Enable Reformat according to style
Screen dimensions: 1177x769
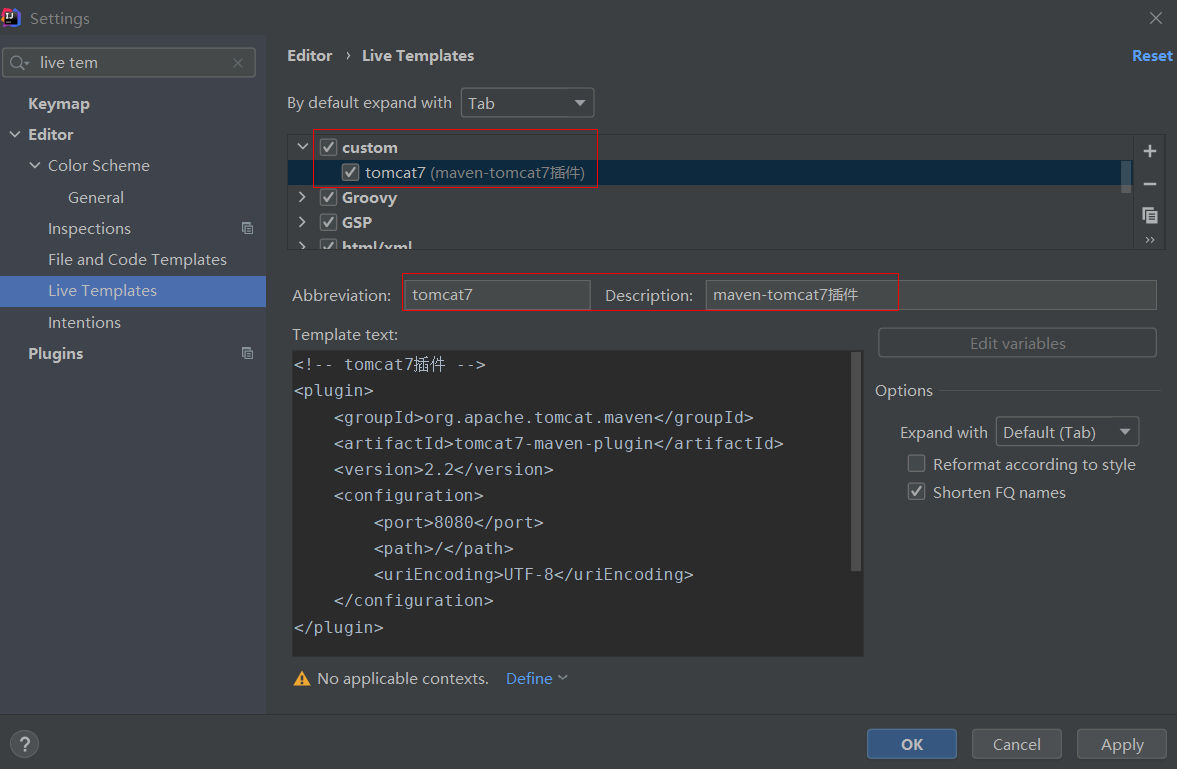(917, 464)
